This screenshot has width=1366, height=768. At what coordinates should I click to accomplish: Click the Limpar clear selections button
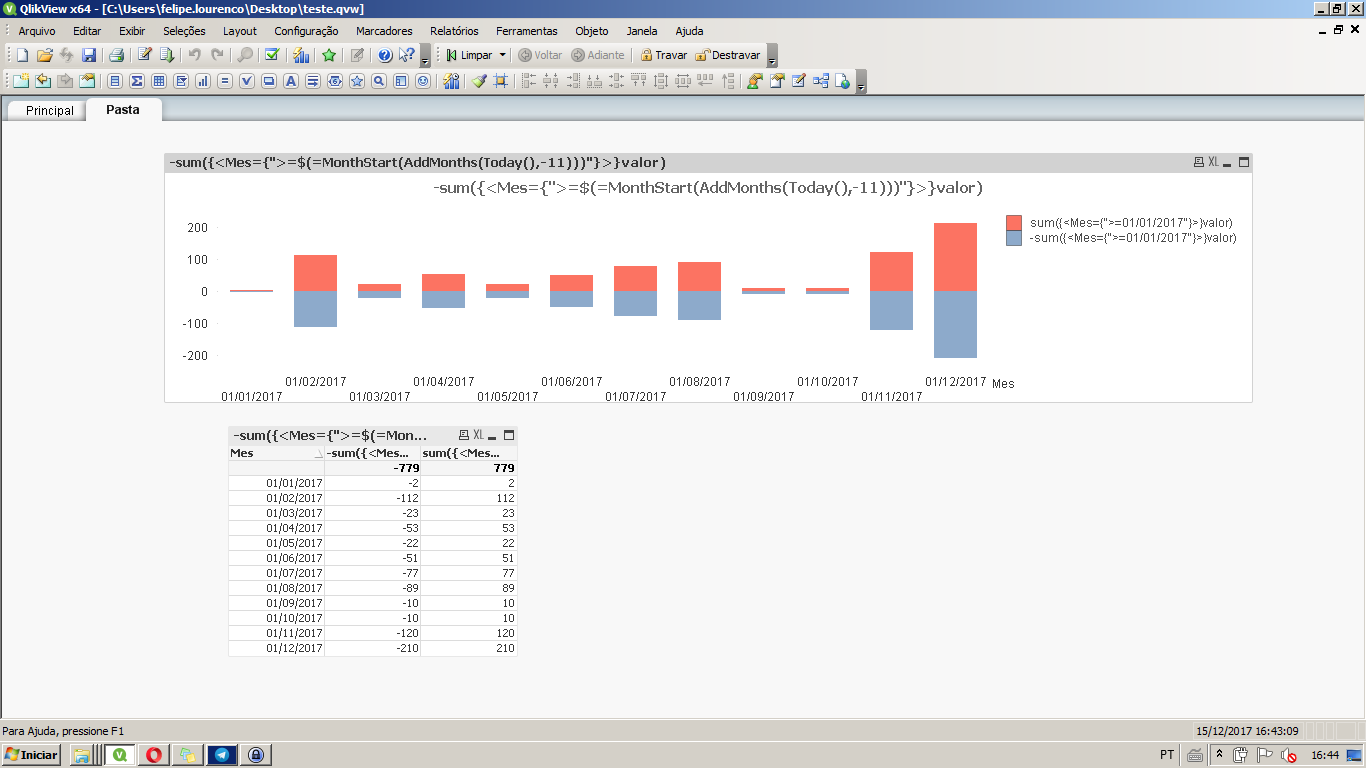468,55
